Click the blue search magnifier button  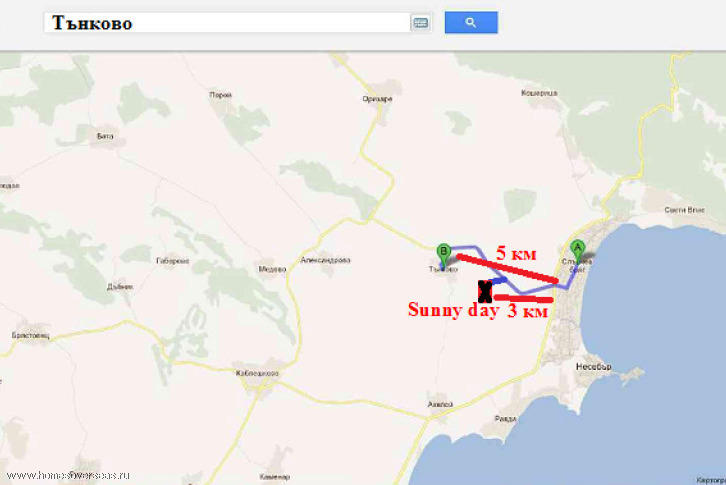(x=471, y=22)
